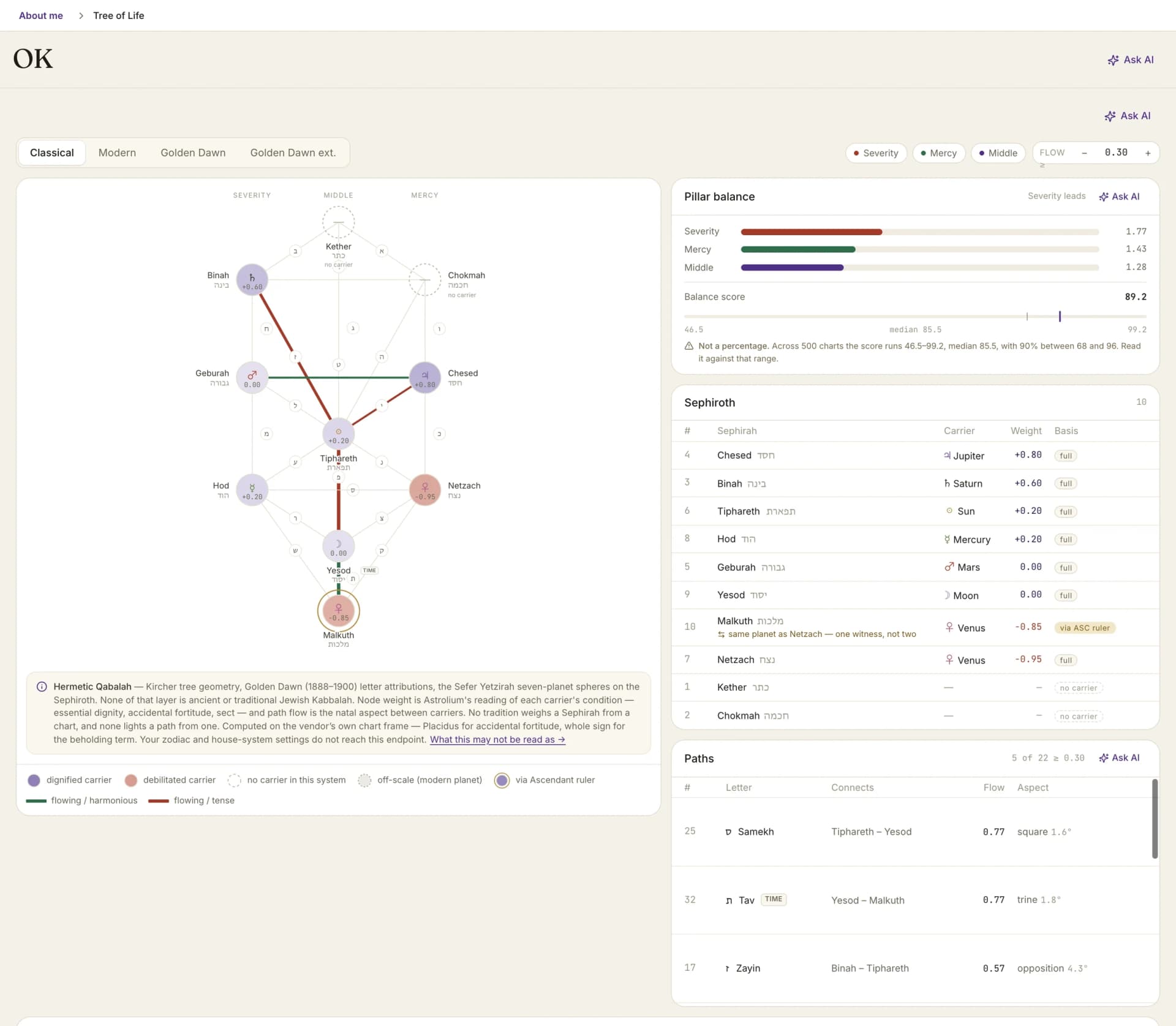Click the flow value 0.30 field
This screenshot has width=1176, height=1026.
click(1115, 153)
